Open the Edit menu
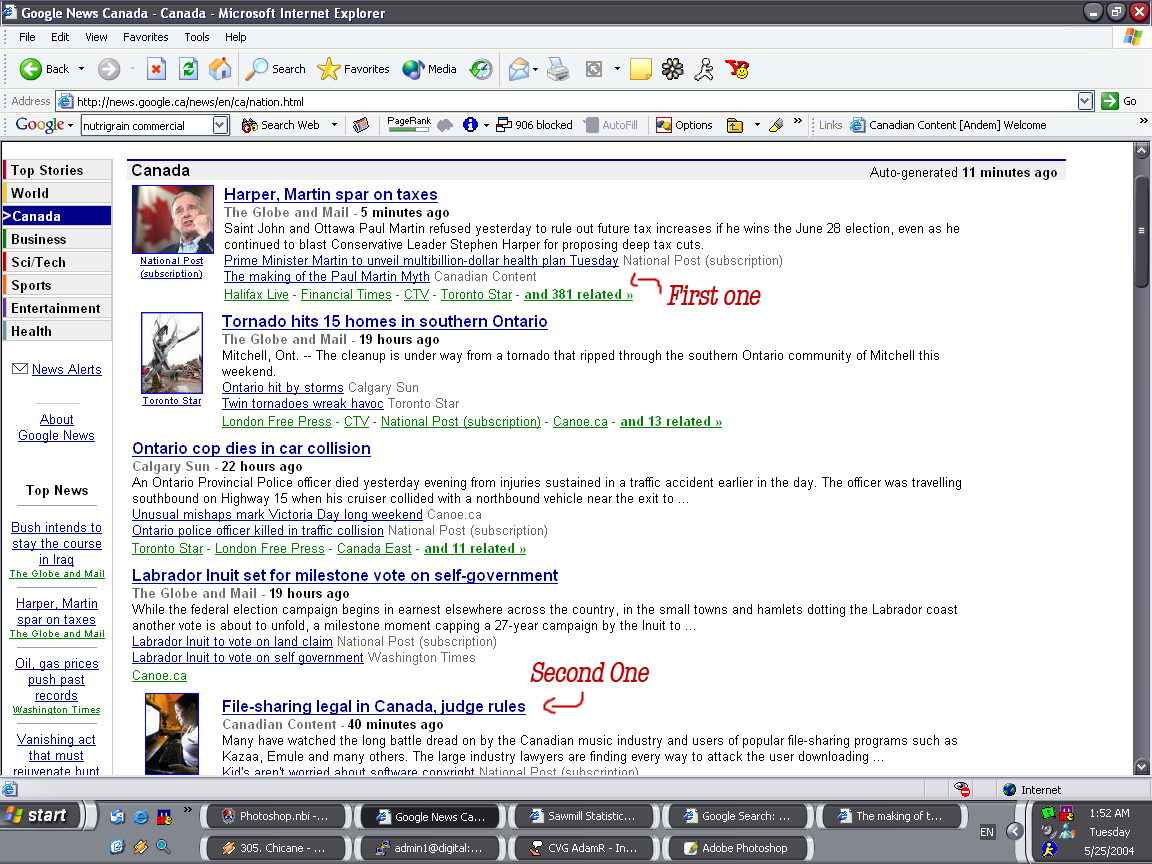 tap(60, 37)
